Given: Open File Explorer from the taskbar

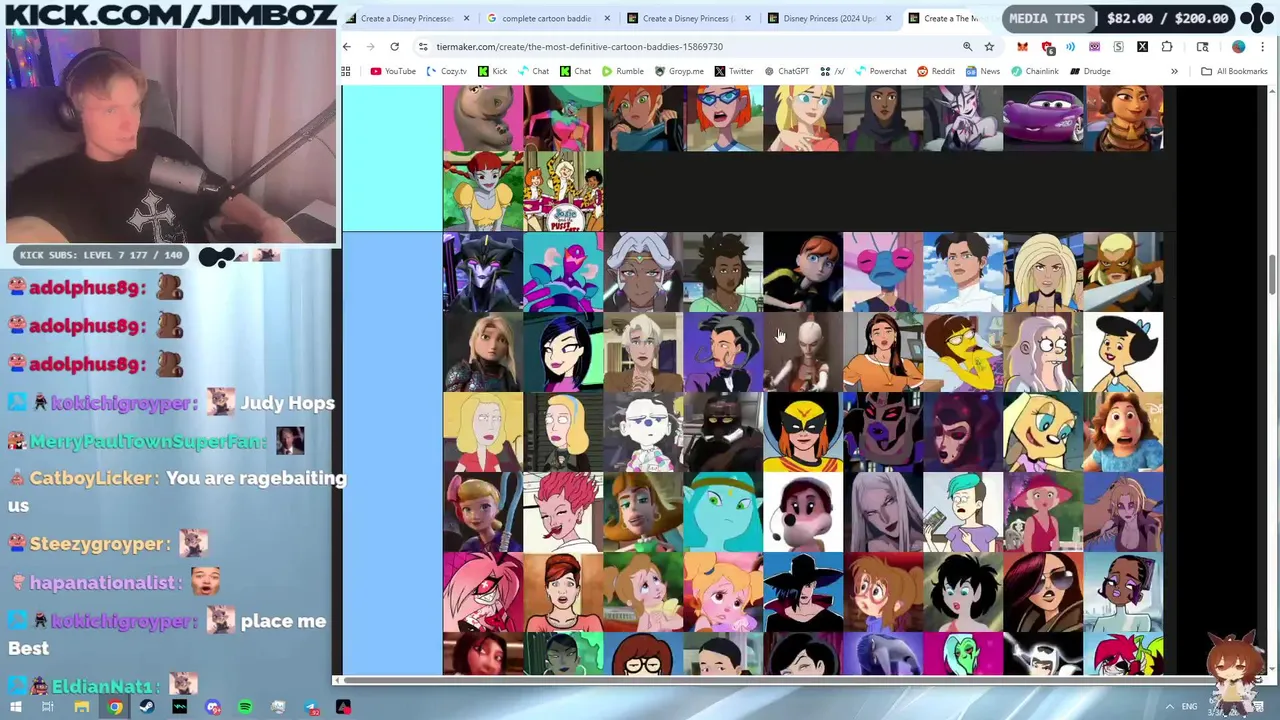Looking at the screenshot, I should (x=81, y=707).
